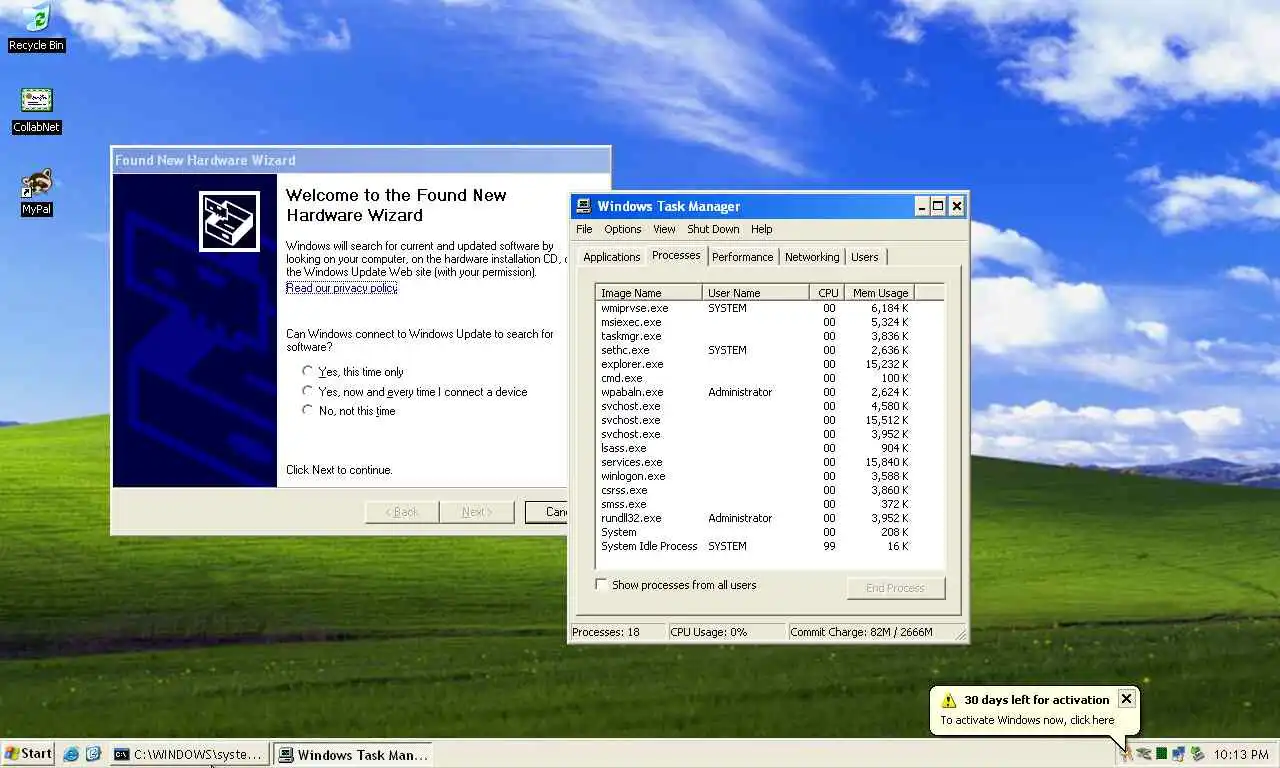Minimize the Windows Task Manager window
This screenshot has height=768, width=1280.
921,206
